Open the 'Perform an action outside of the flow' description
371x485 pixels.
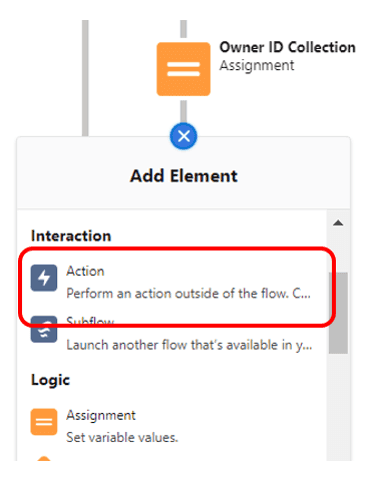pos(188,294)
